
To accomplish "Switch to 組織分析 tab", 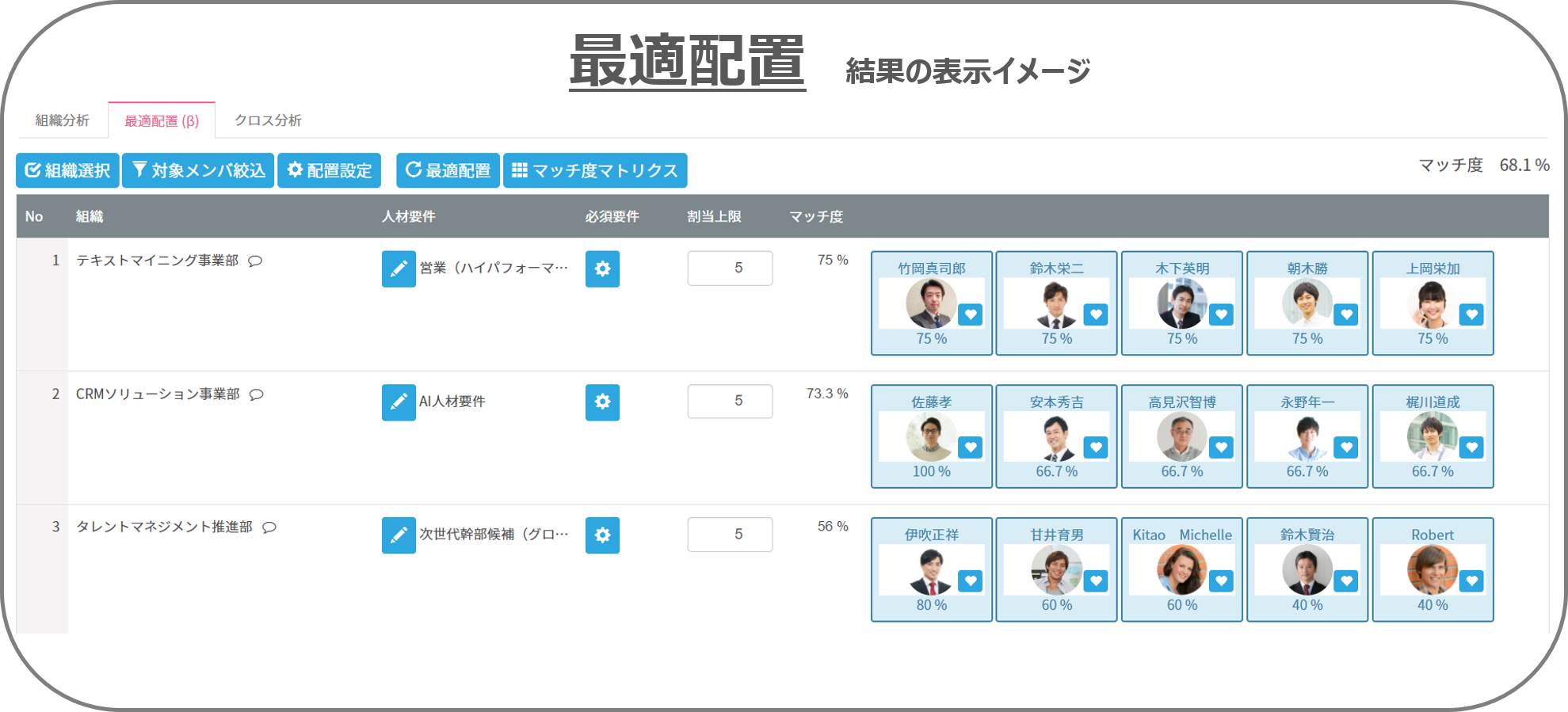I will click(x=62, y=120).
